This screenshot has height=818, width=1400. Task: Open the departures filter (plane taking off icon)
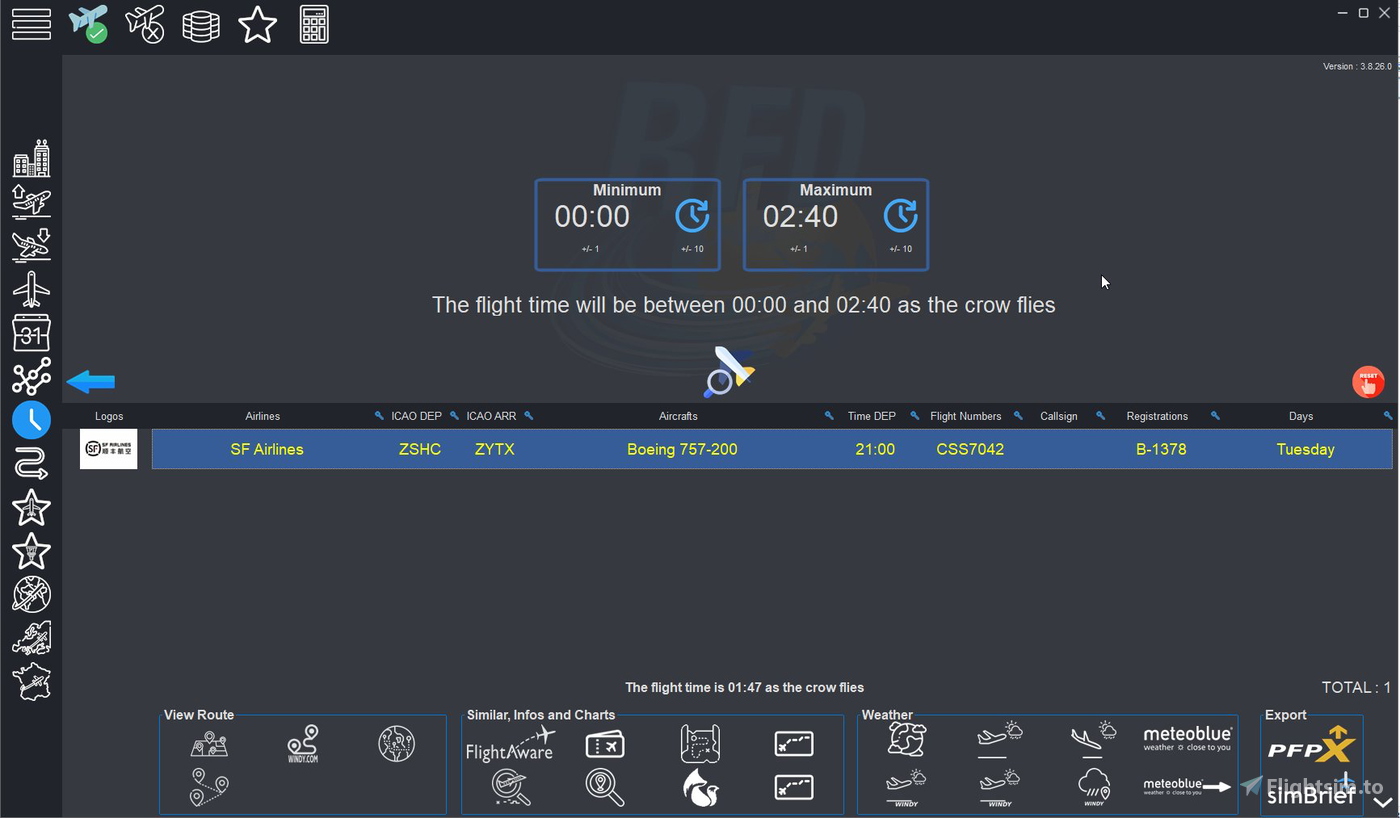(31, 201)
